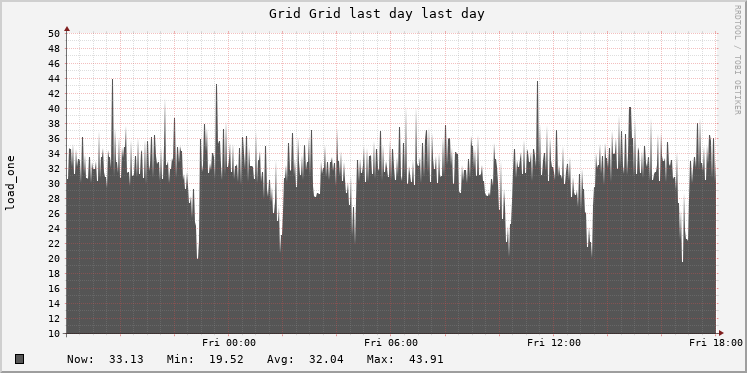The image size is (747, 373).
Task: Click the 'Avg: 32.04' legend value
Action: pyautogui.click(x=305, y=359)
